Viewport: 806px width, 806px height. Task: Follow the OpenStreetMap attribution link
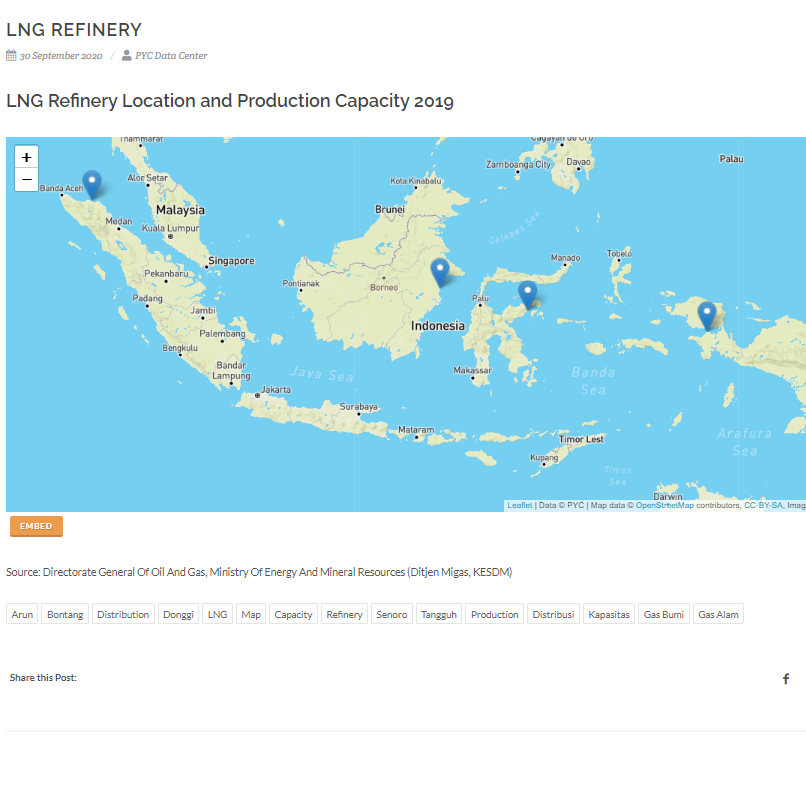point(665,505)
